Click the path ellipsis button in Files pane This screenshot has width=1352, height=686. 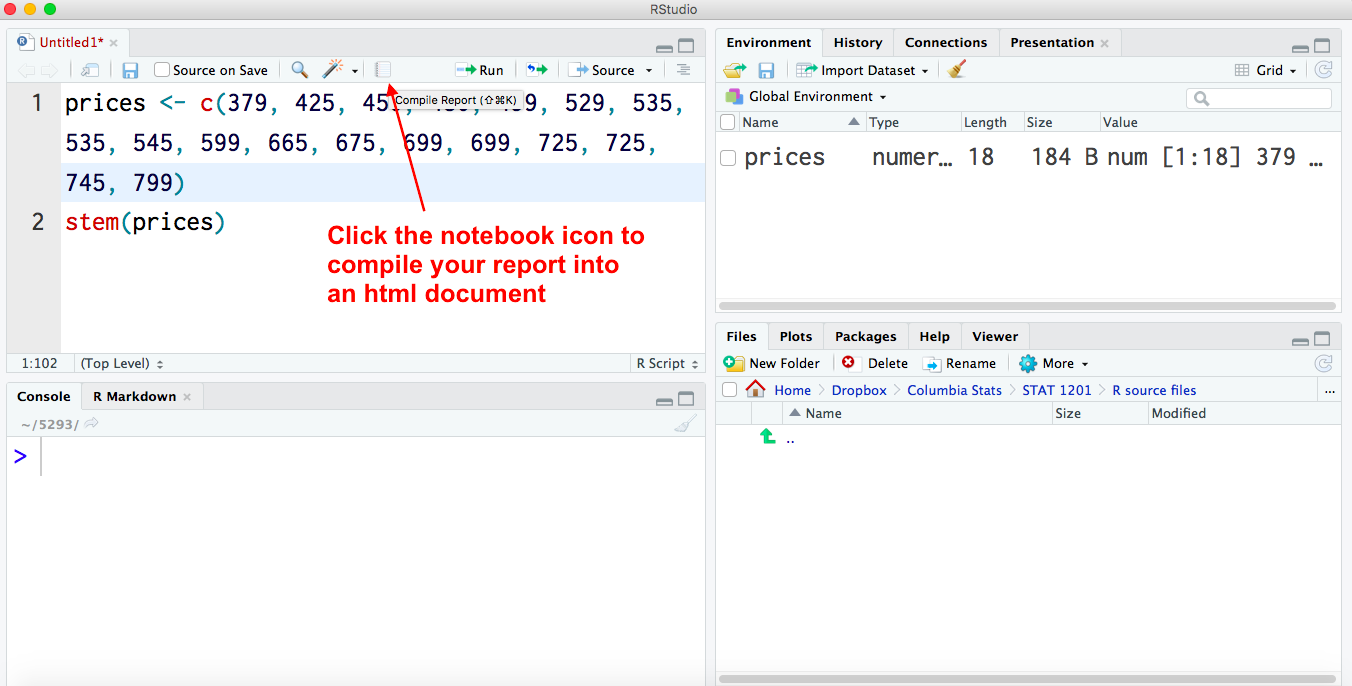1329,391
